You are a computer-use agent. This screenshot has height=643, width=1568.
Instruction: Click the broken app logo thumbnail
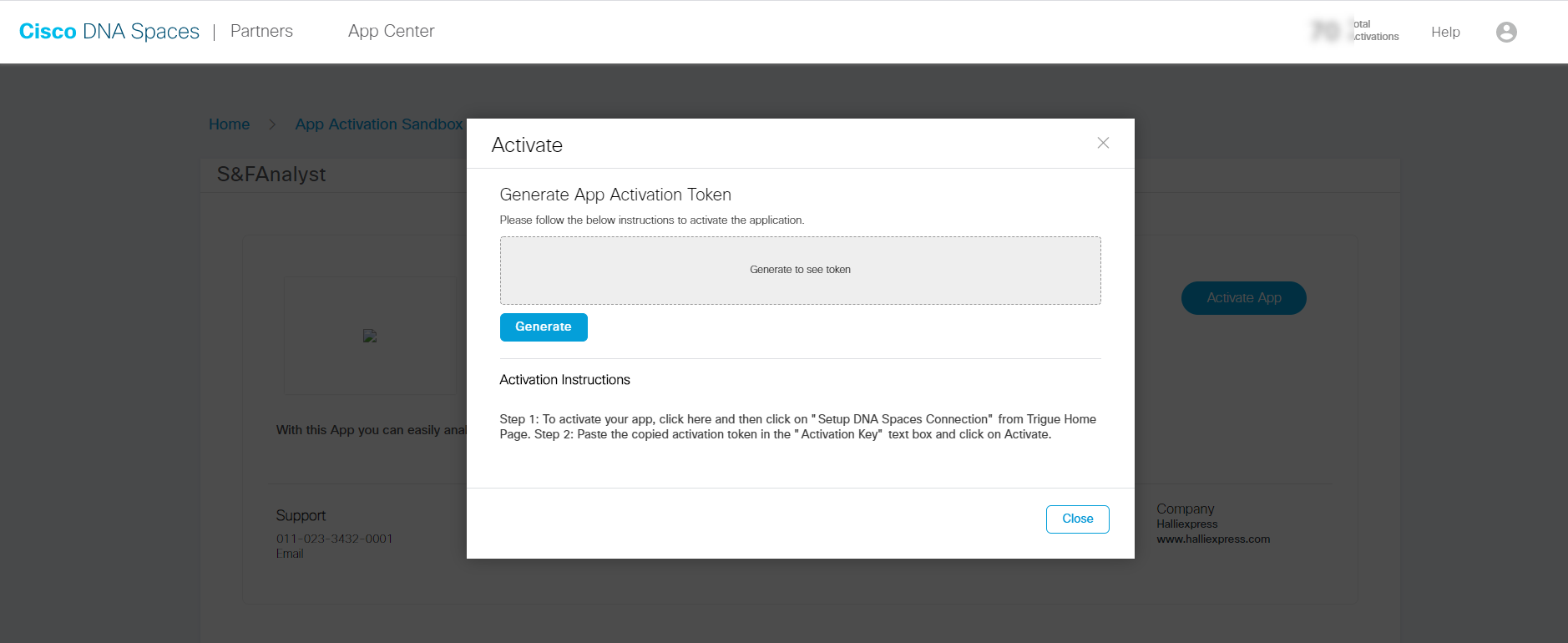click(370, 336)
